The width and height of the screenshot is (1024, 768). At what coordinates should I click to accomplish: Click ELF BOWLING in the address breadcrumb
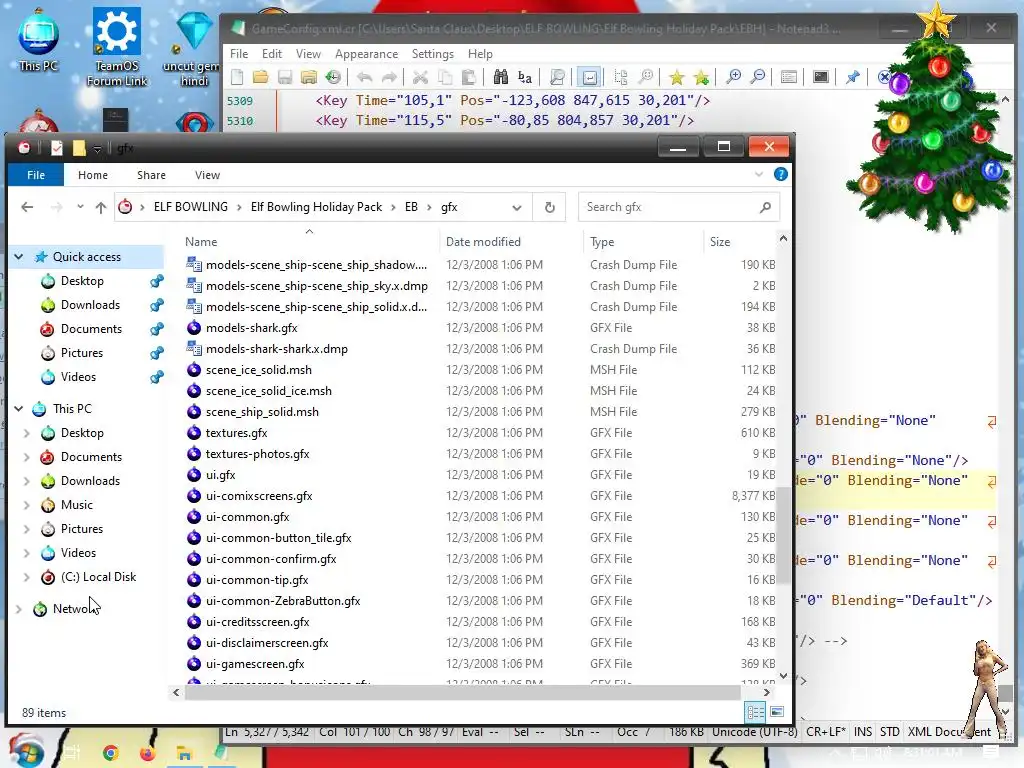pyautogui.click(x=191, y=207)
